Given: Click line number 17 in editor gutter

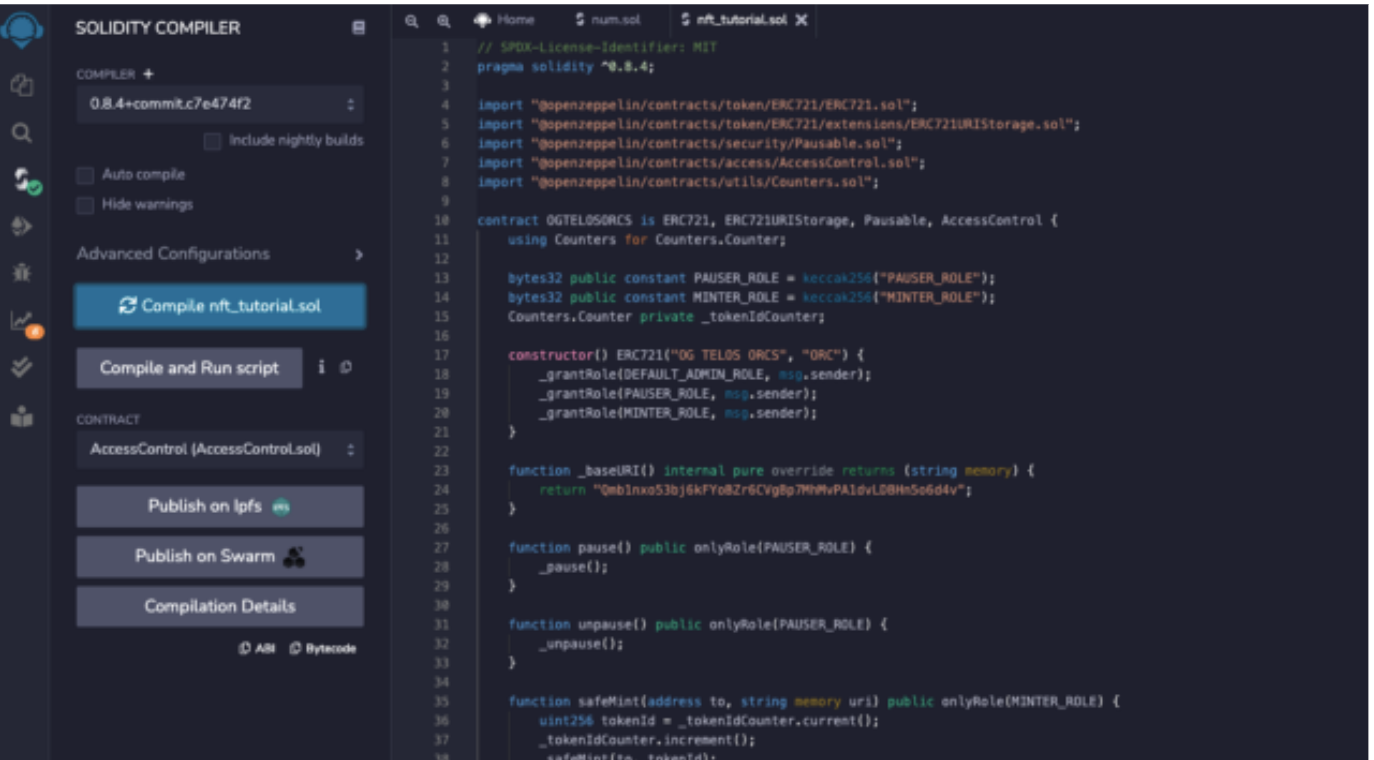Looking at the screenshot, I should point(442,355).
